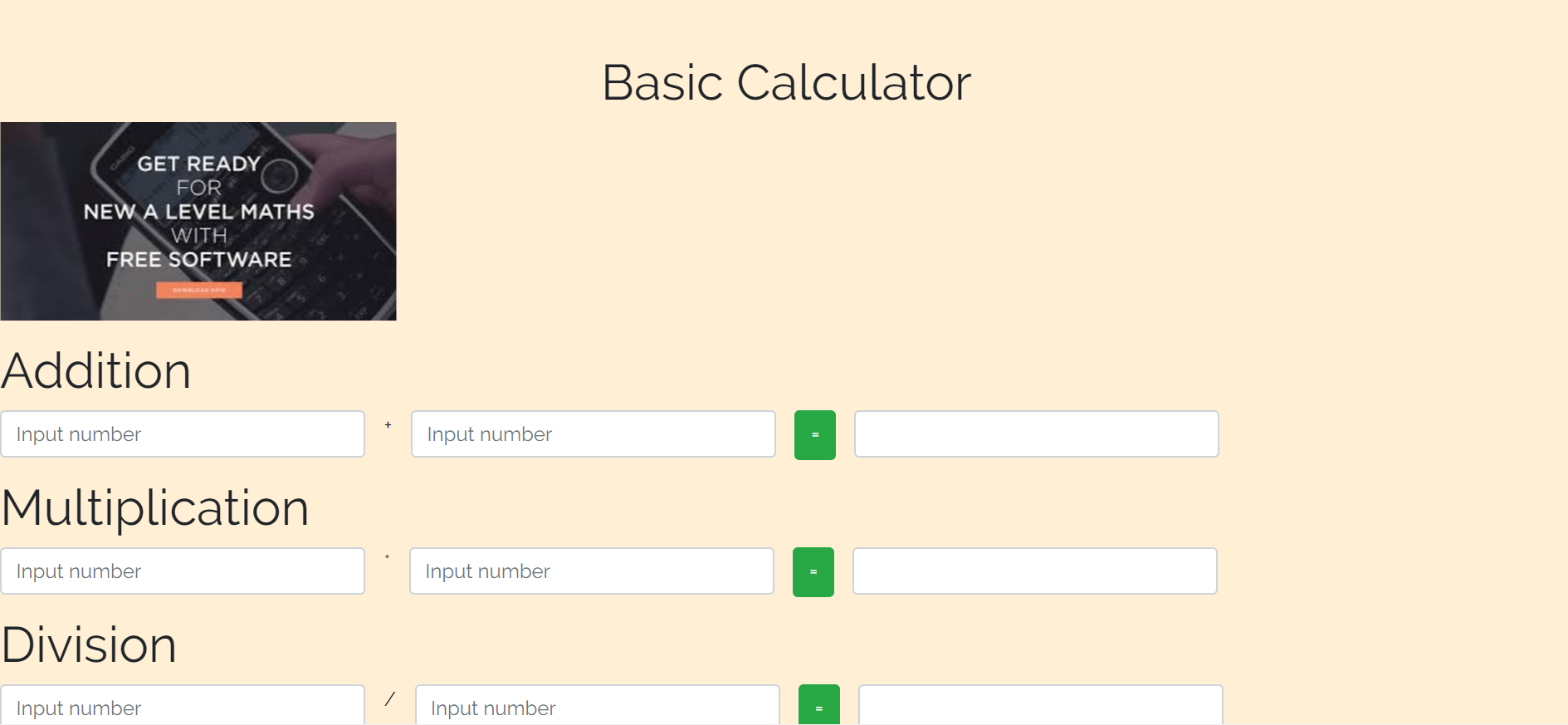
Task: Select the Addition result field
Action: 1037,434
